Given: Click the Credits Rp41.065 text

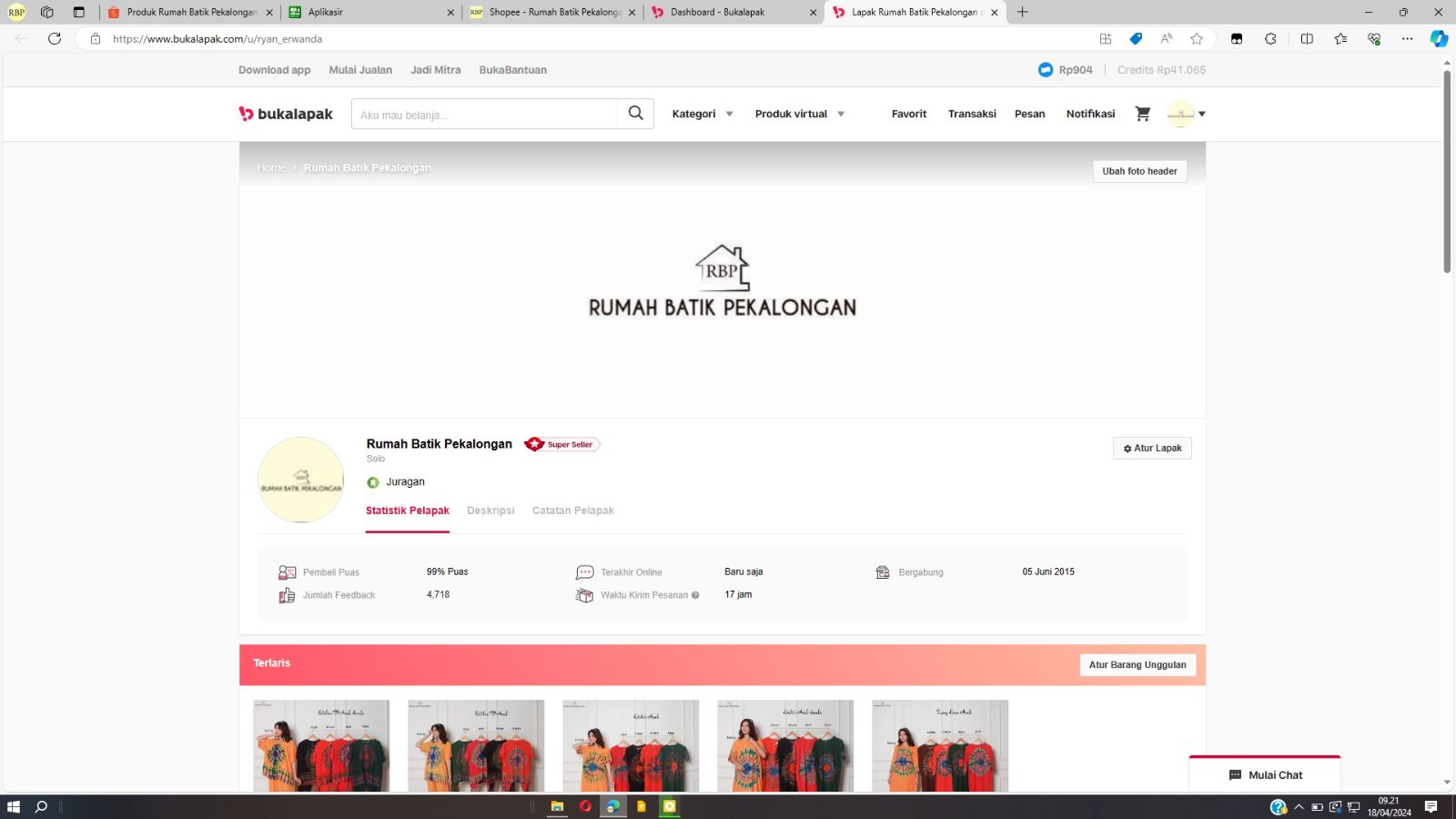Looking at the screenshot, I should point(1161,70).
